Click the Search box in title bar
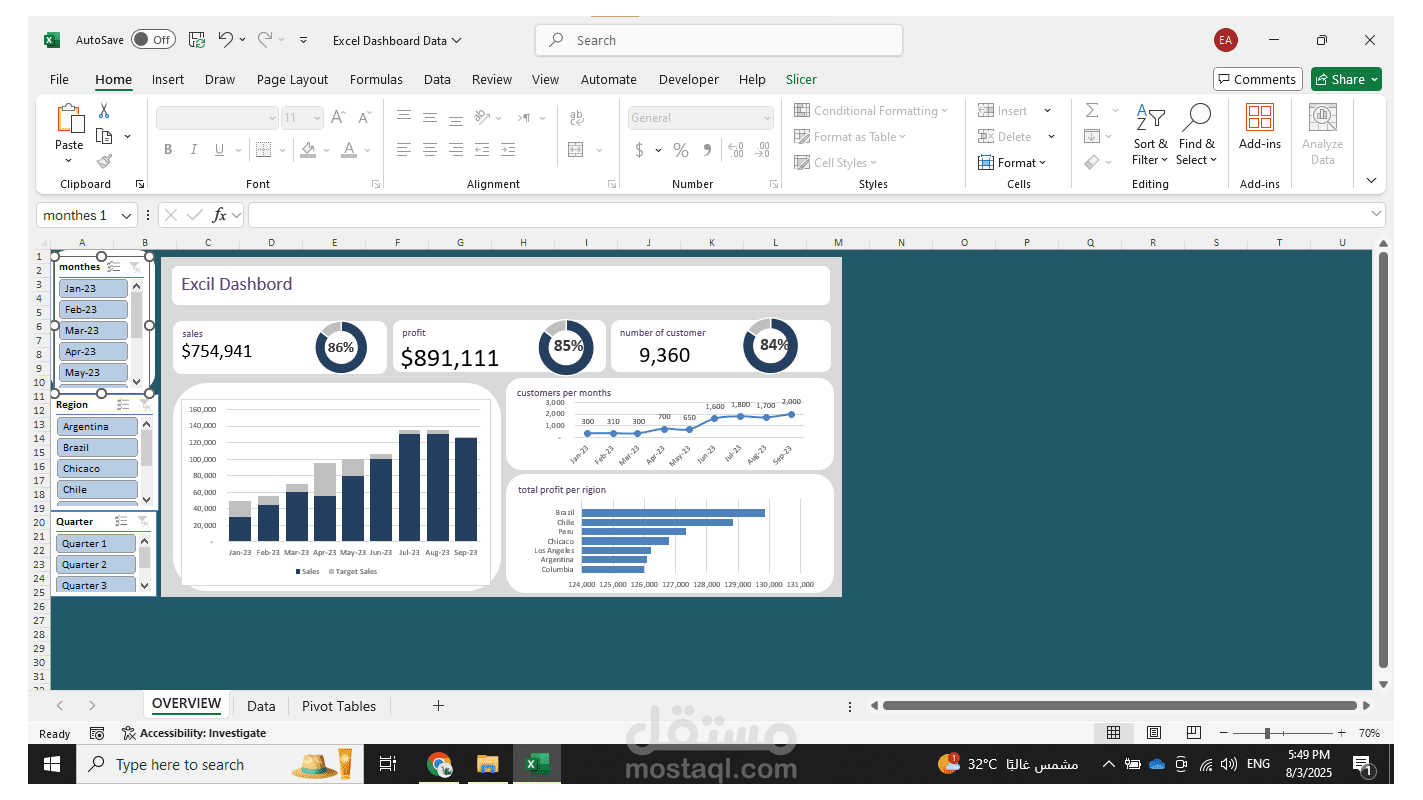1423x800 pixels. coord(719,40)
